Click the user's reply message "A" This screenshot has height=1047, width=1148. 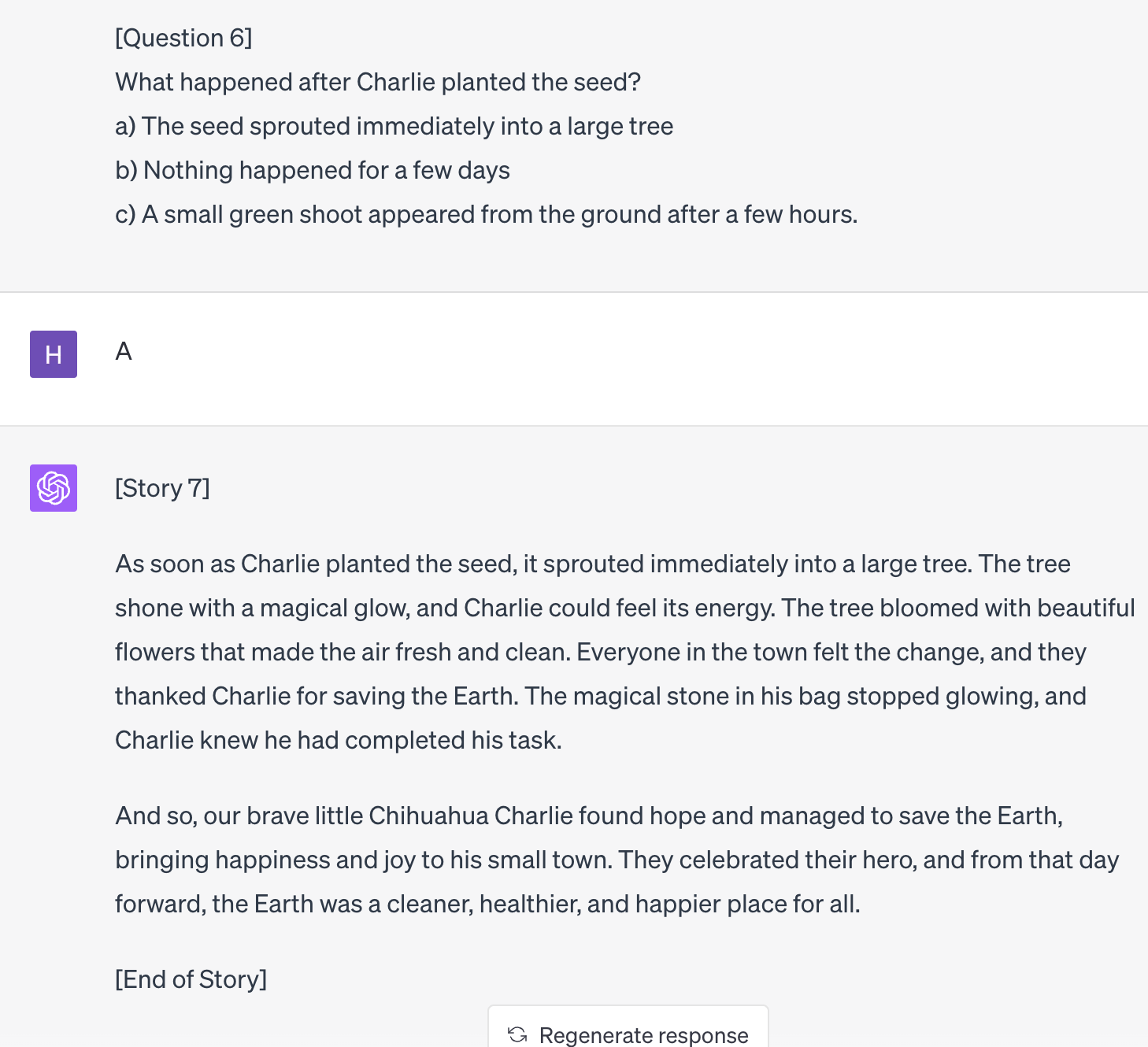pos(124,351)
